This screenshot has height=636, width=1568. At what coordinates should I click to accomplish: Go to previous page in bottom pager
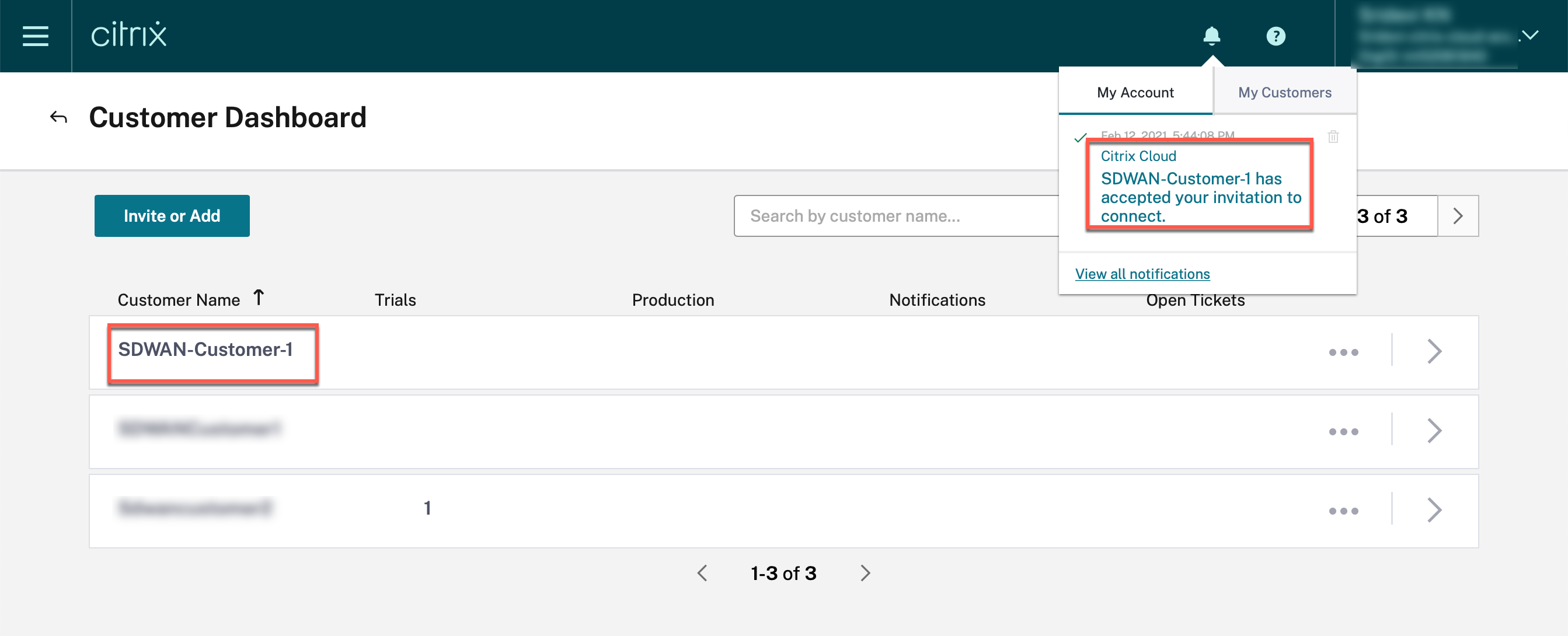click(x=702, y=573)
